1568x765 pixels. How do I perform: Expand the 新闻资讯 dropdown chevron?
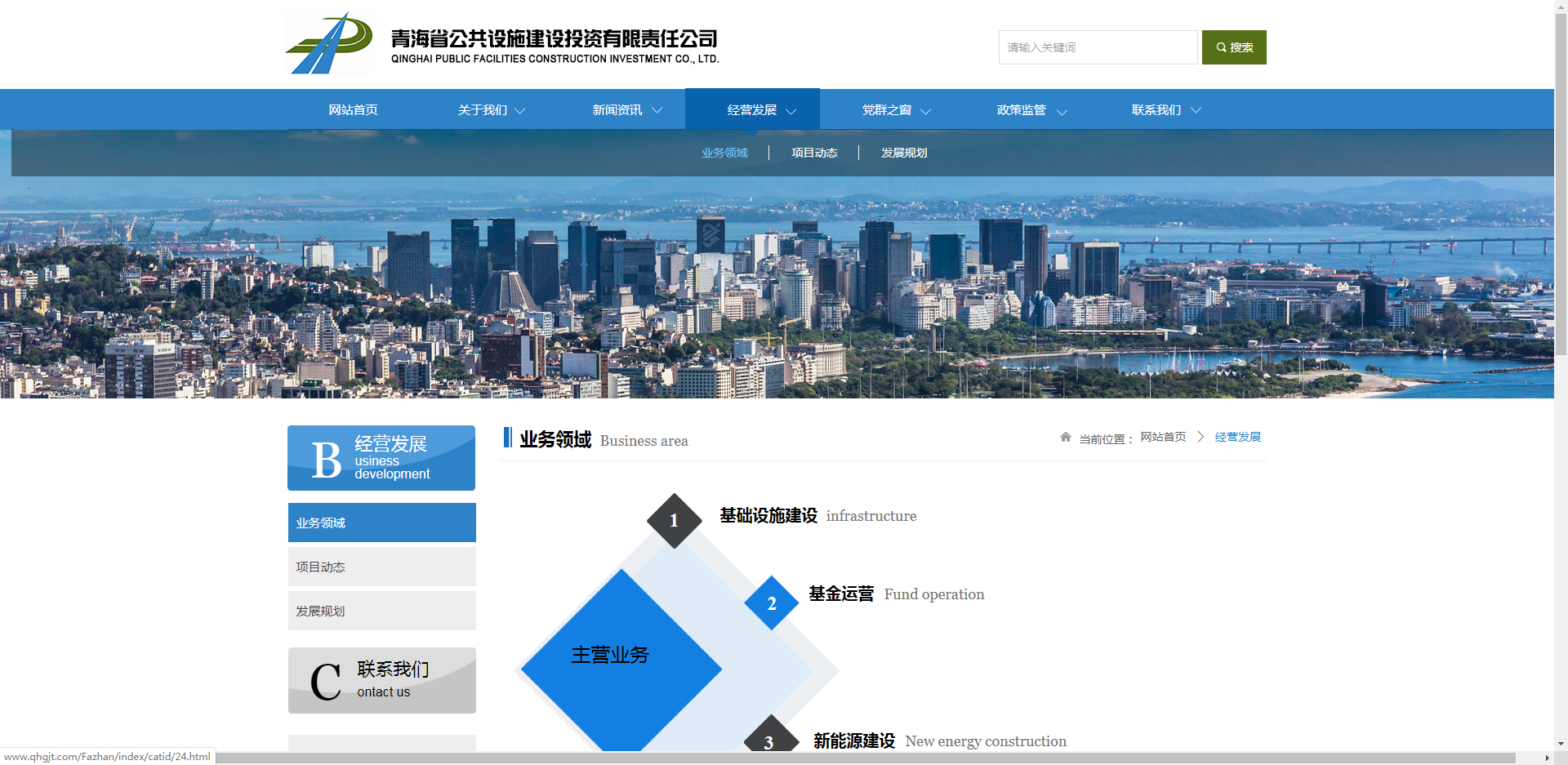click(657, 111)
